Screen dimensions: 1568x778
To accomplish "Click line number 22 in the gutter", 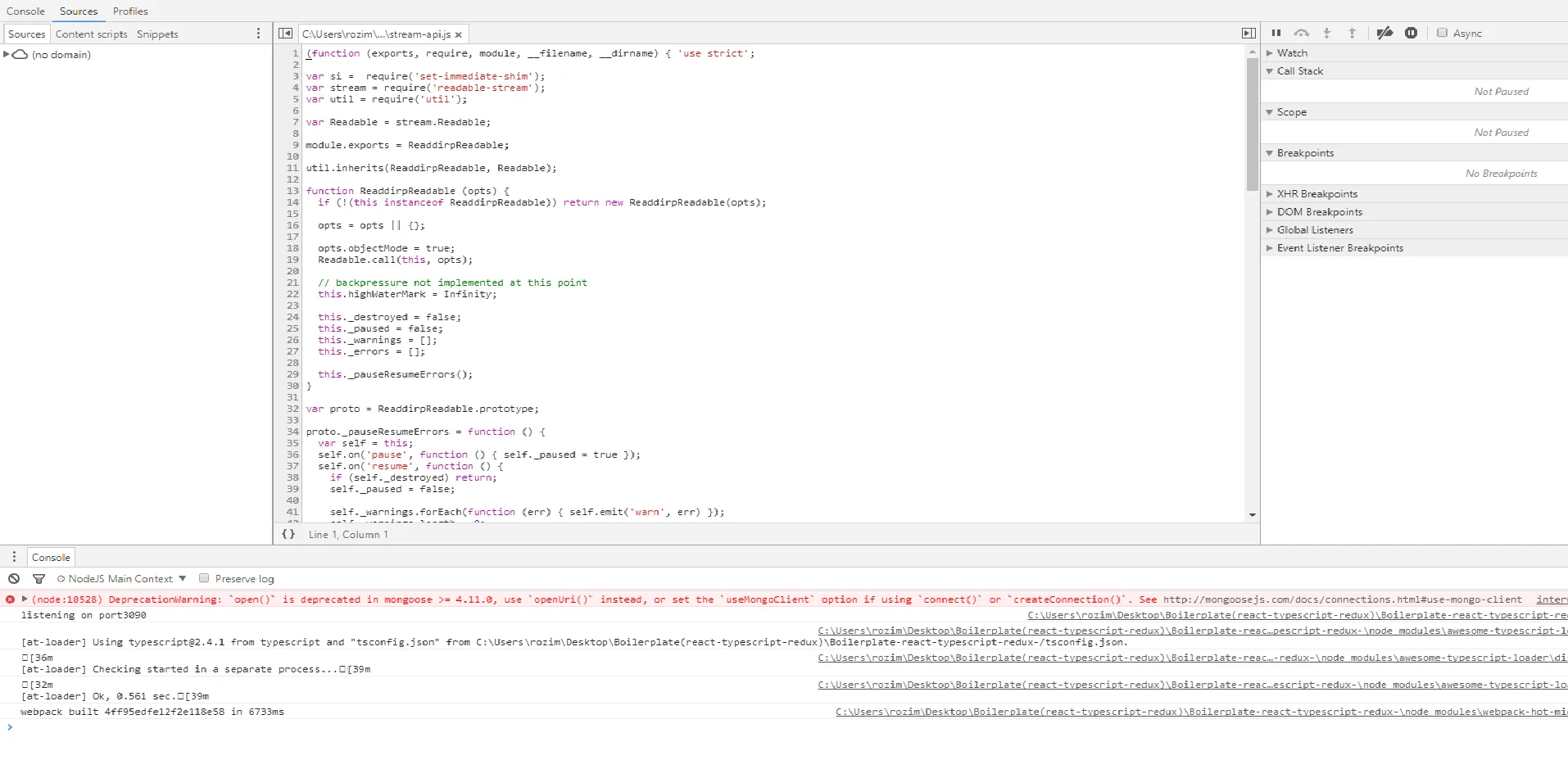I will click(292, 294).
